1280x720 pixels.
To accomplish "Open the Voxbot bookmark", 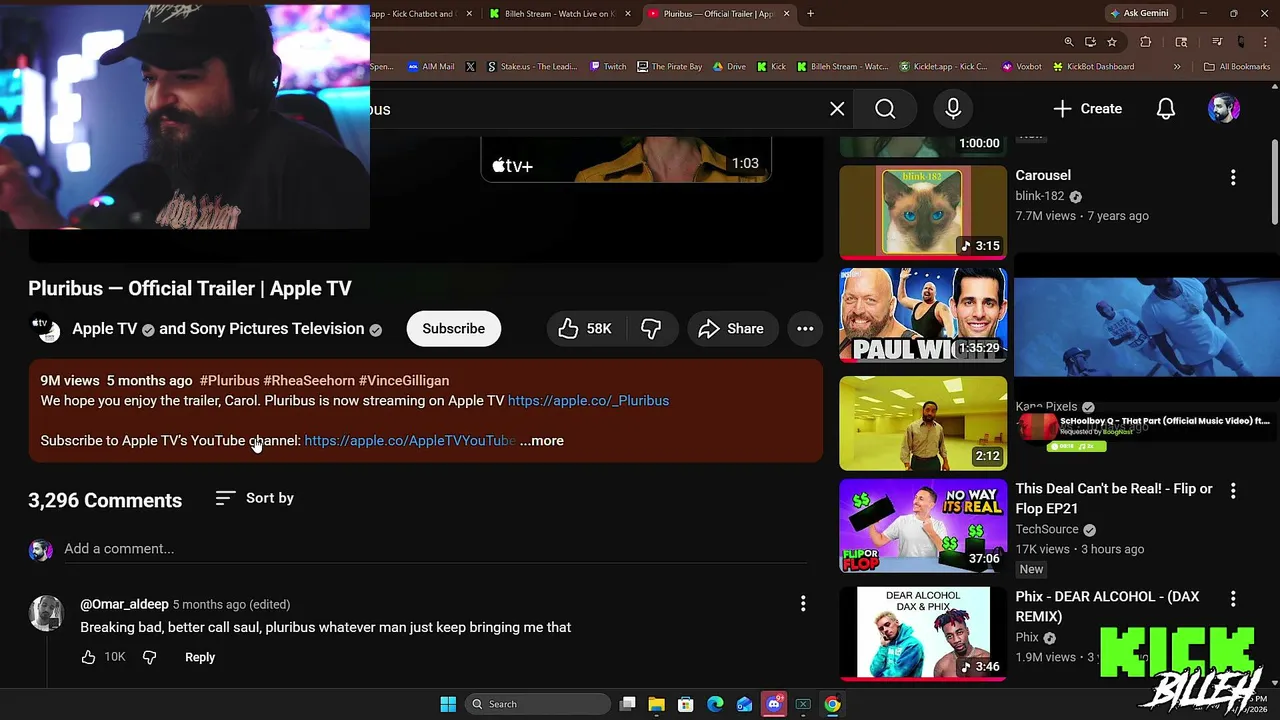I will (x=1021, y=67).
